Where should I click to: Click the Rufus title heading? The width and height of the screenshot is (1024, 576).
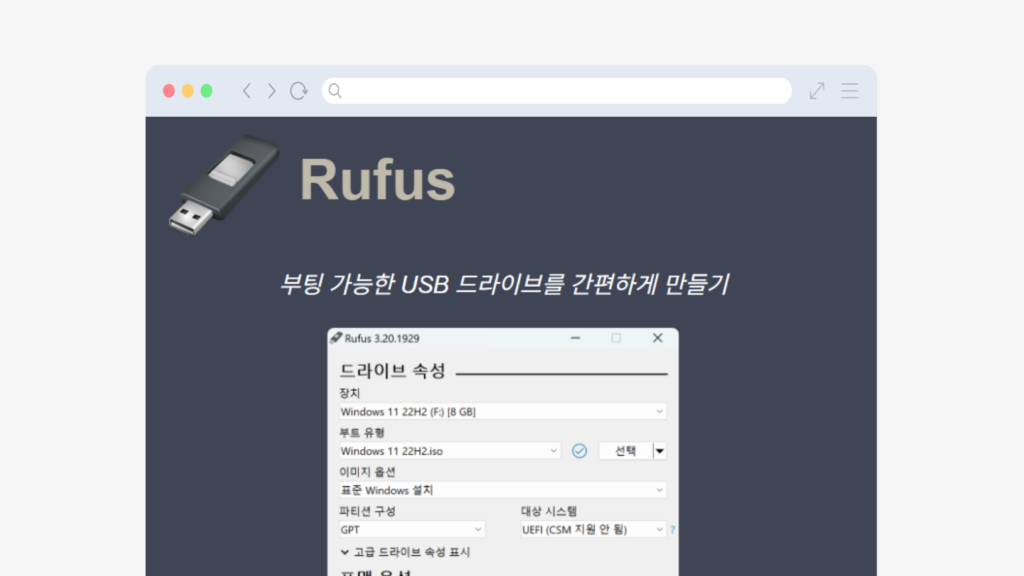click(x=377, y=180)
